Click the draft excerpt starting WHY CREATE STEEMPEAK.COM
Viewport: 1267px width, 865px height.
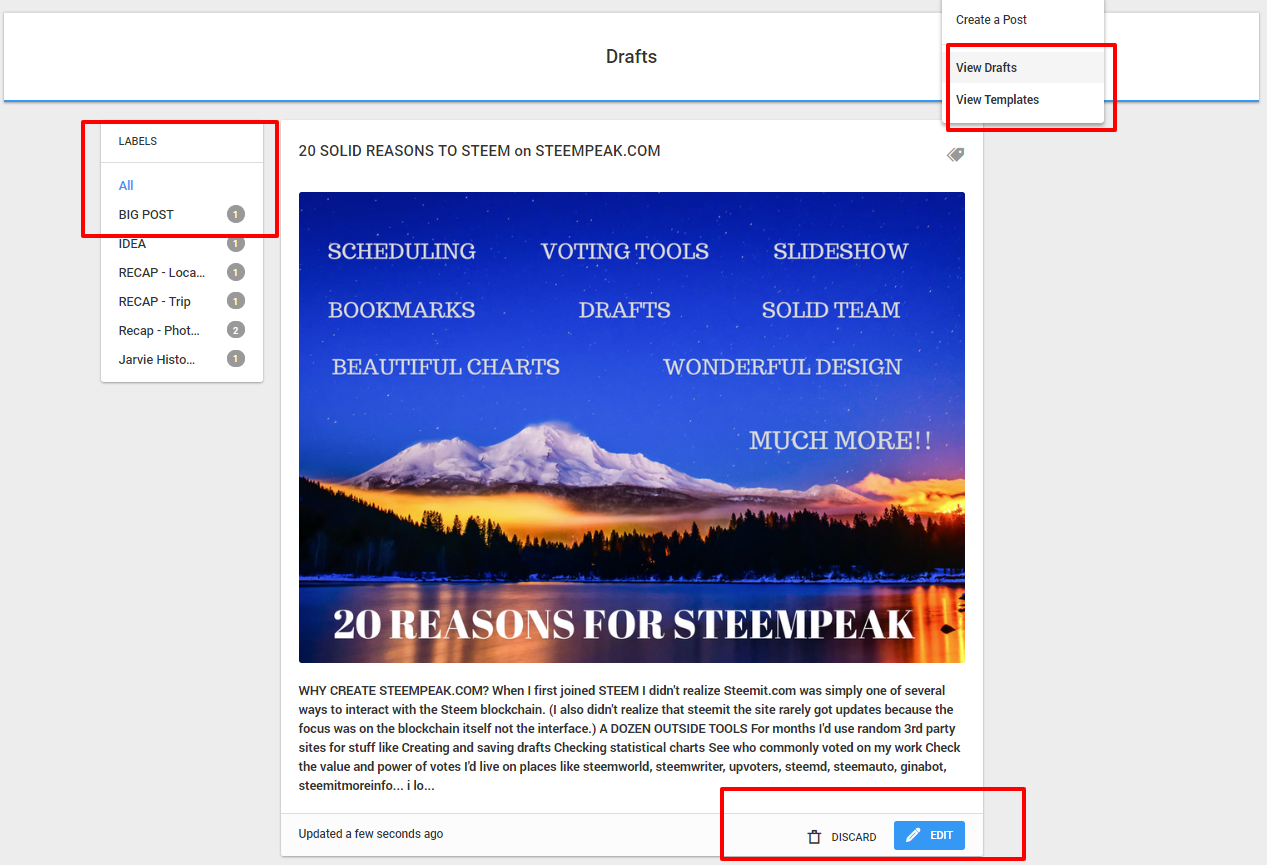[x=630, y=739]
